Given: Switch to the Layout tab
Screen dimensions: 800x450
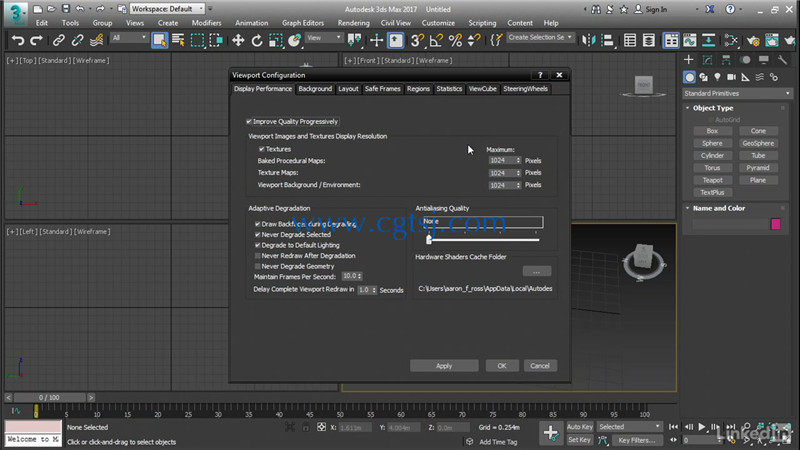Looking at the screenshot, I should (x=348, y=89).
